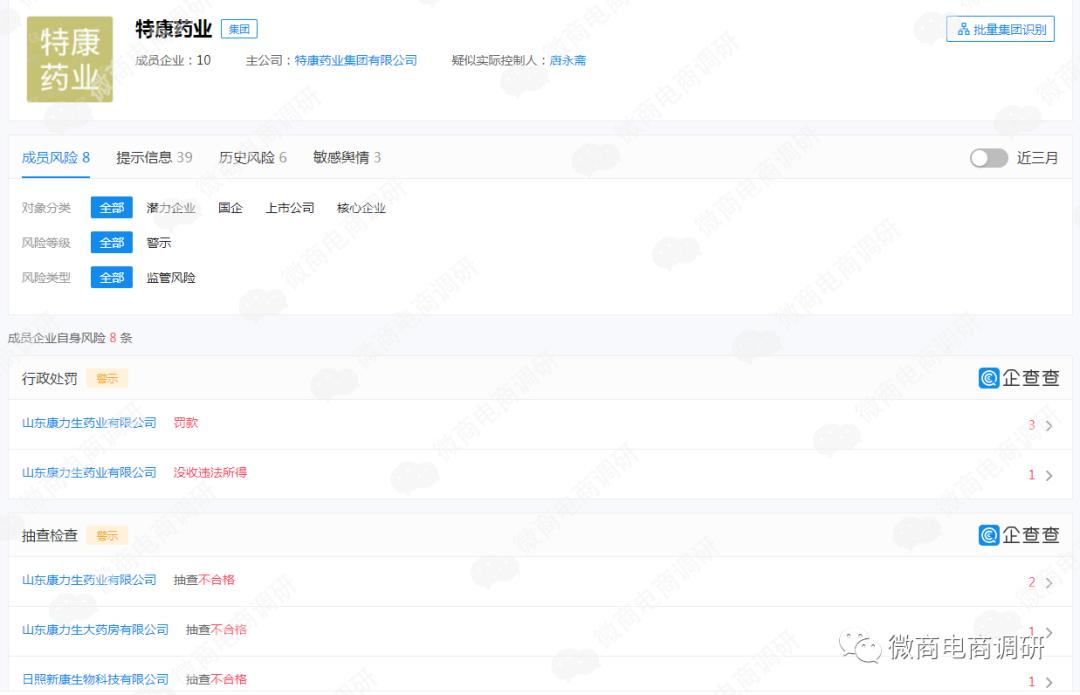Select 全部 in the 风险等级 filter
The height and width of the screenshot is (695, 1080).
coord(112,242)
